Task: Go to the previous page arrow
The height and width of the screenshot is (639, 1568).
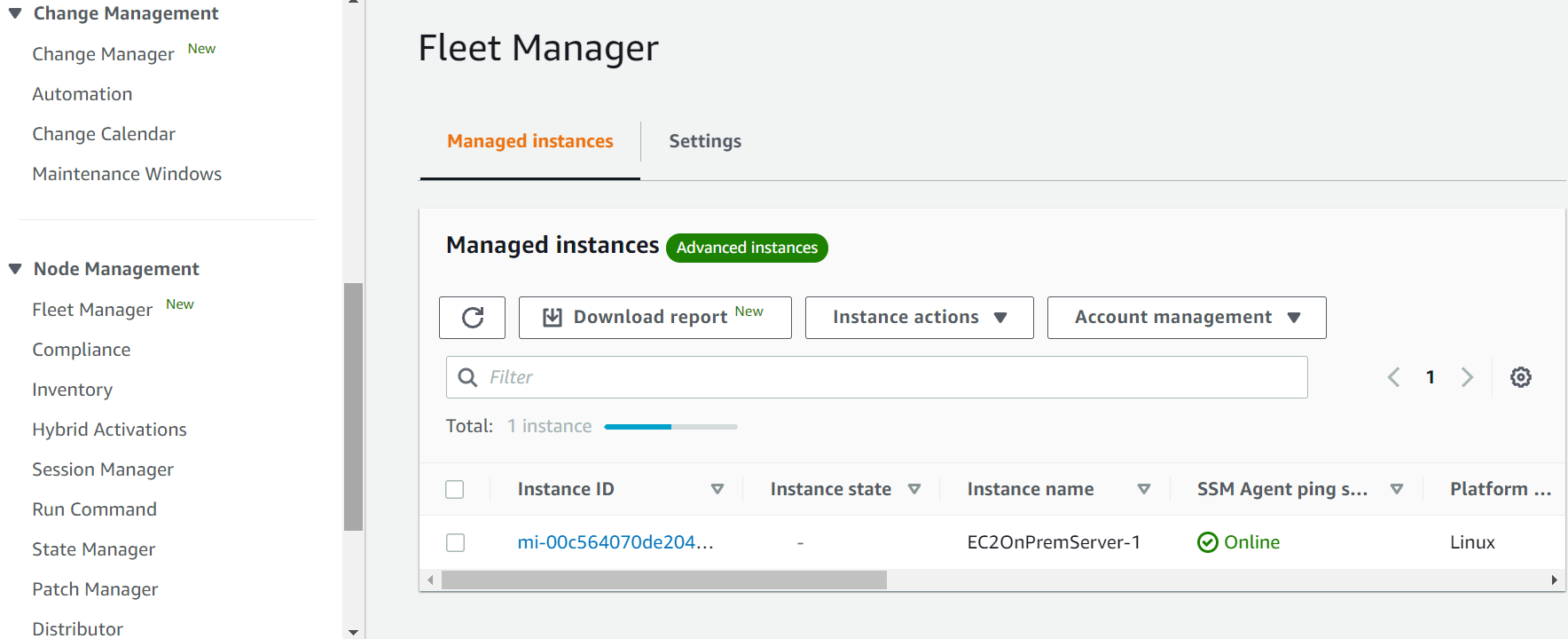Action: 1393,377
